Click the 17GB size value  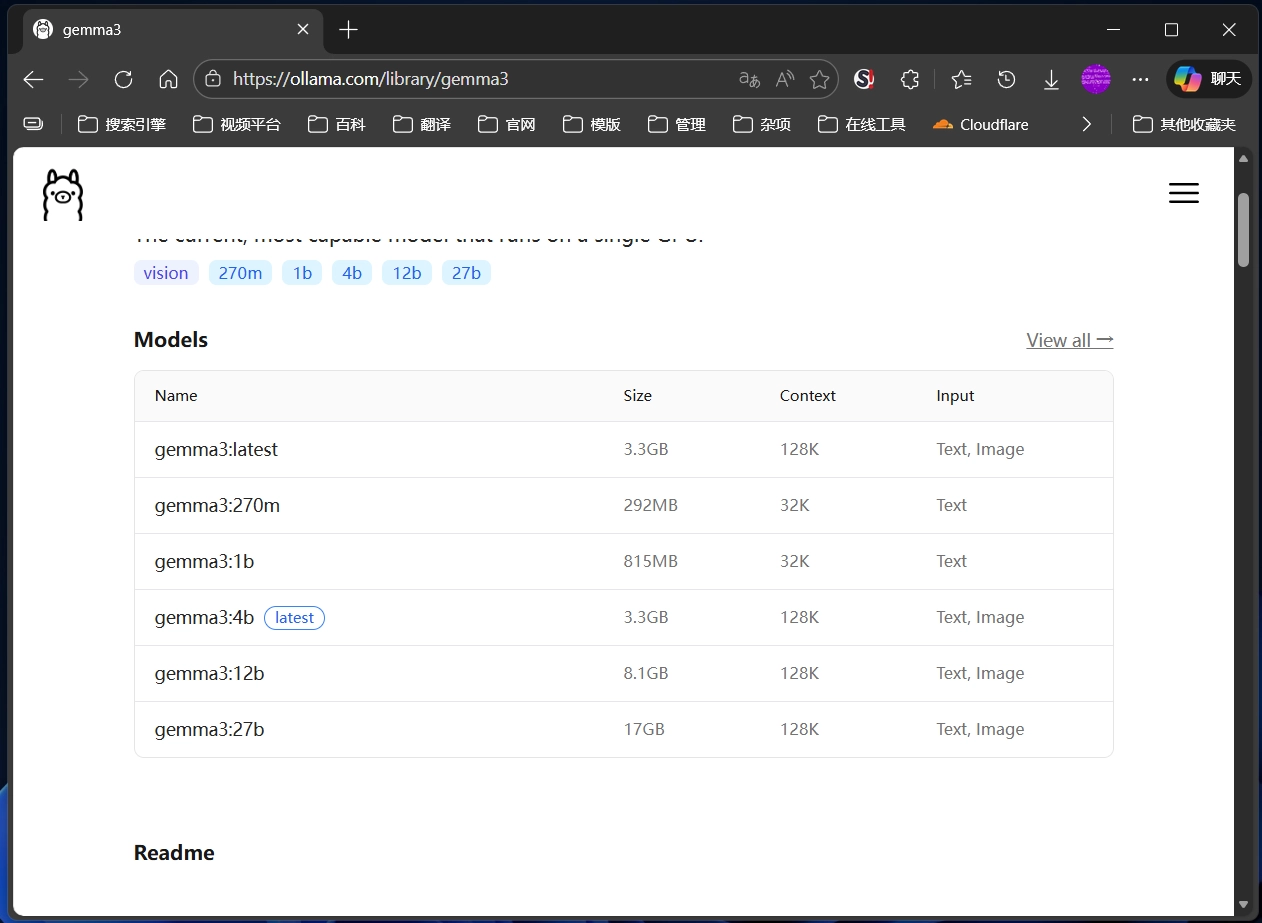(644, 730)
